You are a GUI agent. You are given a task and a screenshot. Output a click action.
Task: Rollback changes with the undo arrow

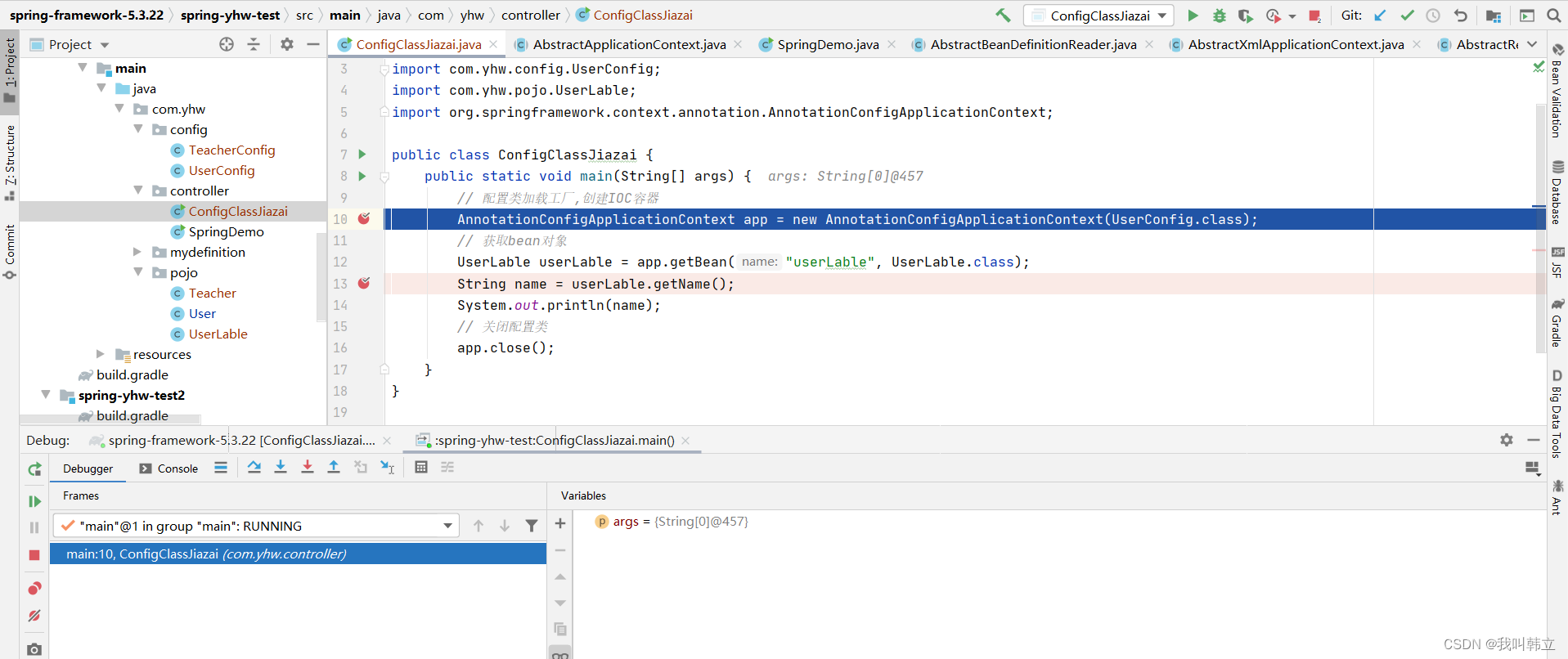pyautogui.click(x=1460, y=16)
